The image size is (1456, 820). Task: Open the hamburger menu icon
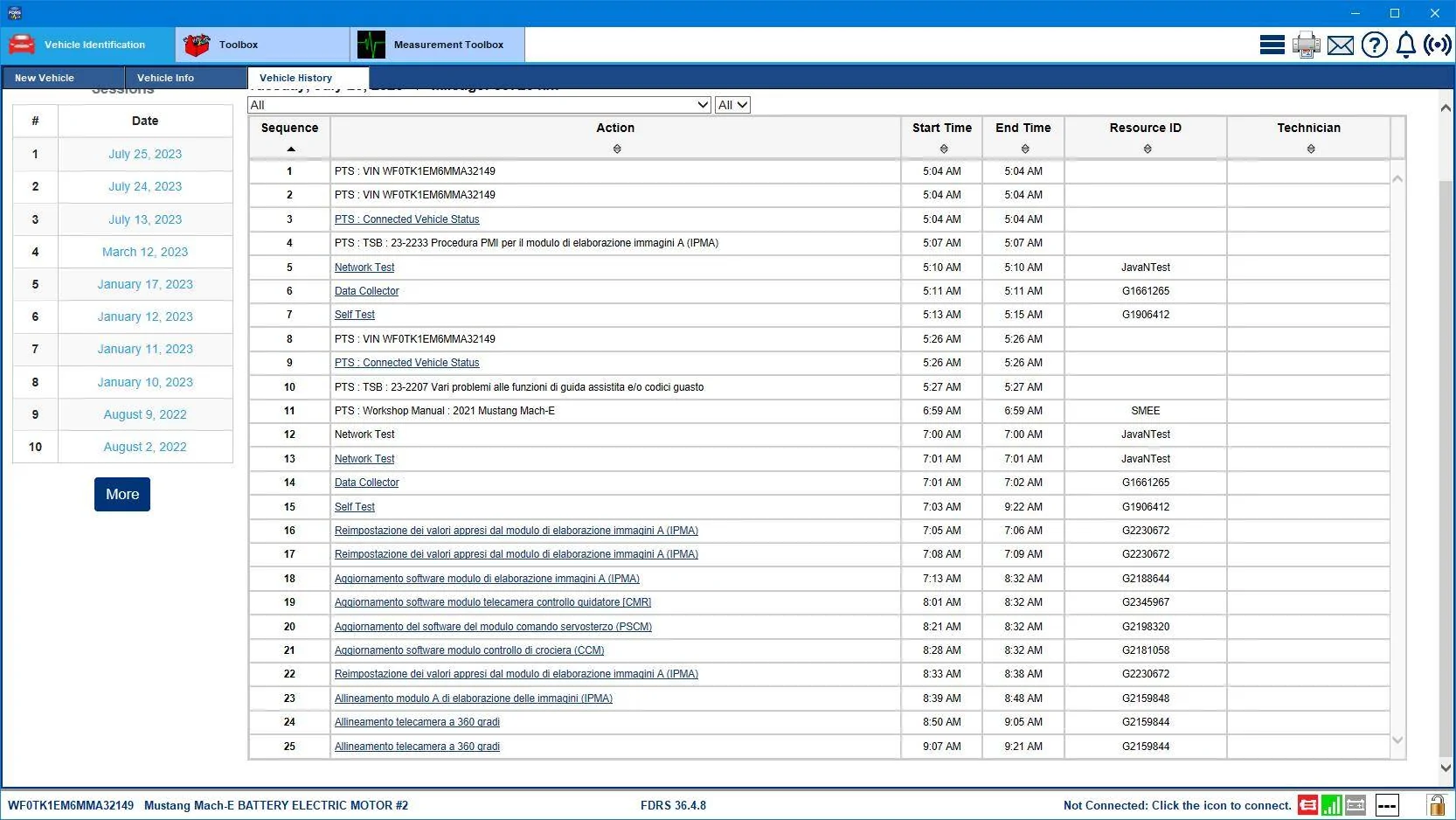[x=1272, y=45]
